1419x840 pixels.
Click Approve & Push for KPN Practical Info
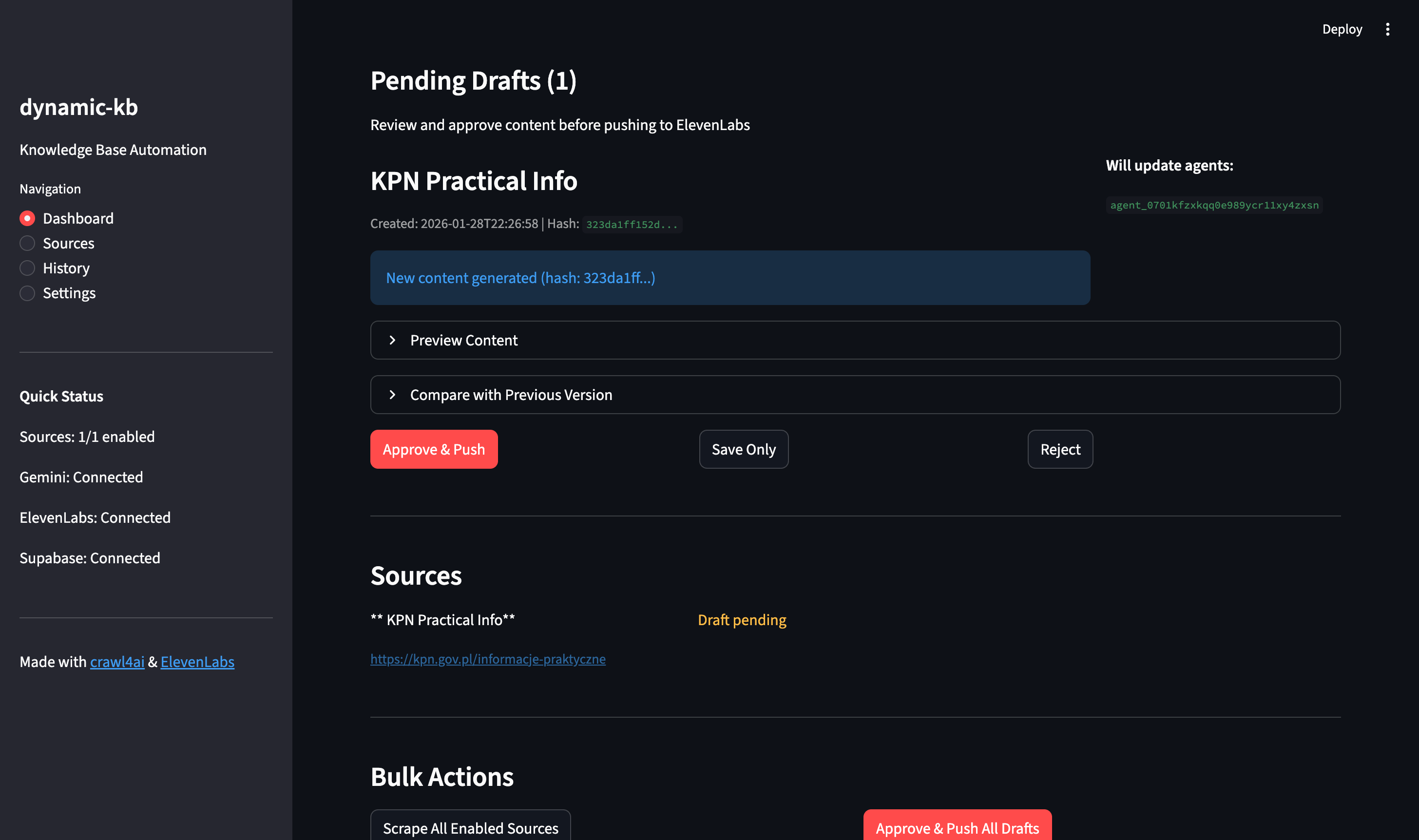pos(434,449)
